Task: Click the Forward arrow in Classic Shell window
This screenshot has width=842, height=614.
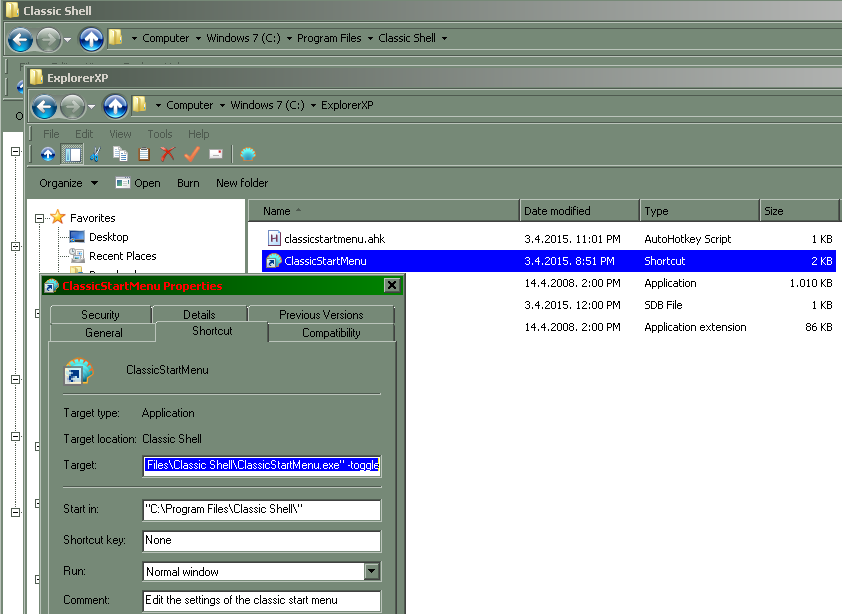Action: [48, 40]
